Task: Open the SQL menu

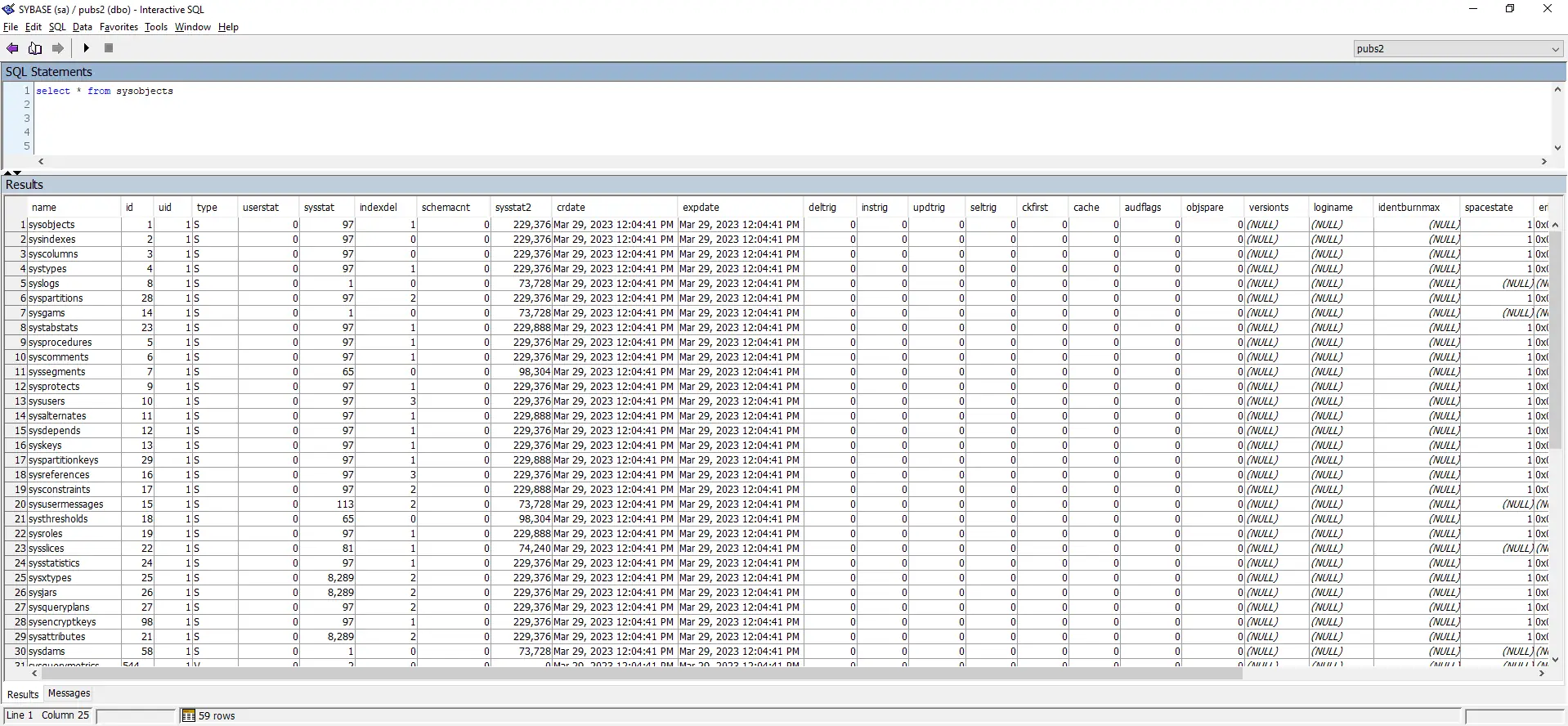Action: [57, 27]
